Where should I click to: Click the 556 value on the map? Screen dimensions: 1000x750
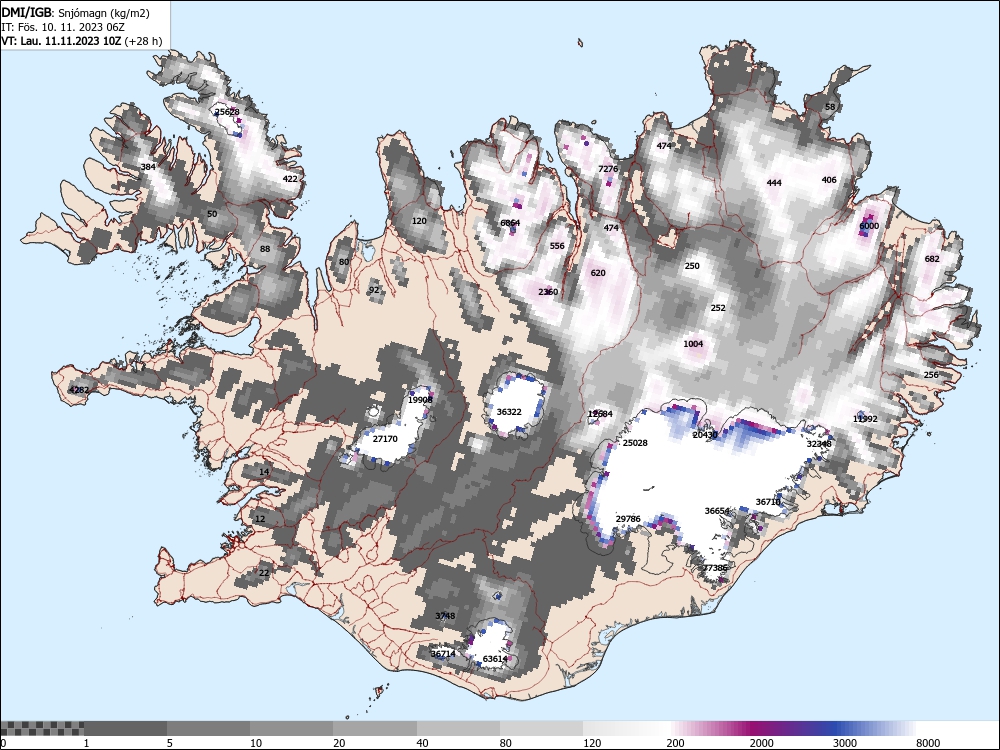[x=557, y=246]
